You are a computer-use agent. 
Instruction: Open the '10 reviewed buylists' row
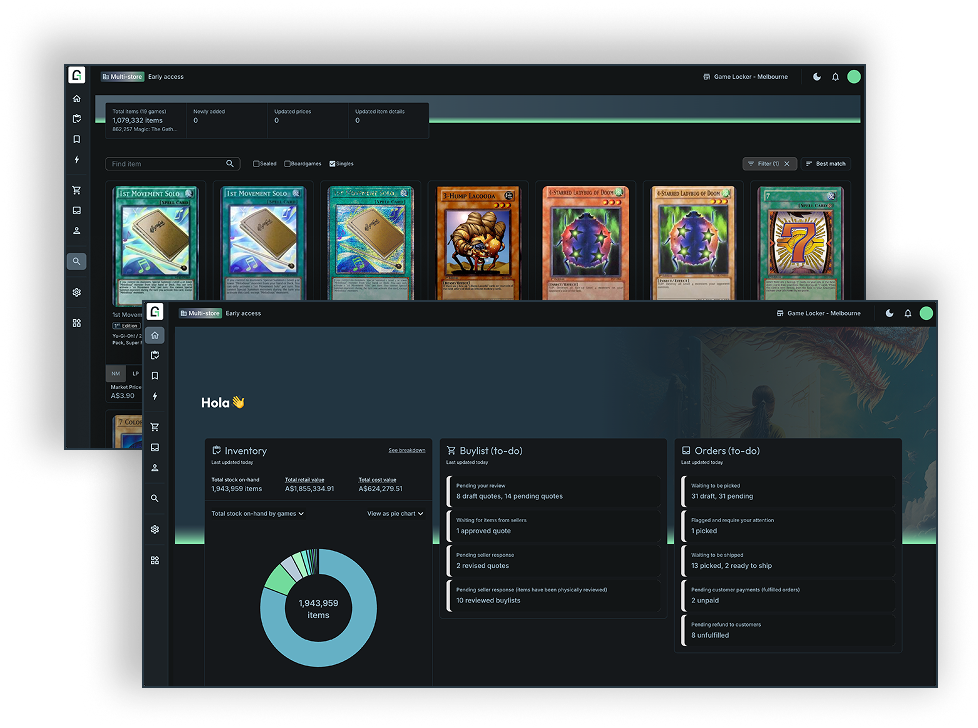(553, 596)
